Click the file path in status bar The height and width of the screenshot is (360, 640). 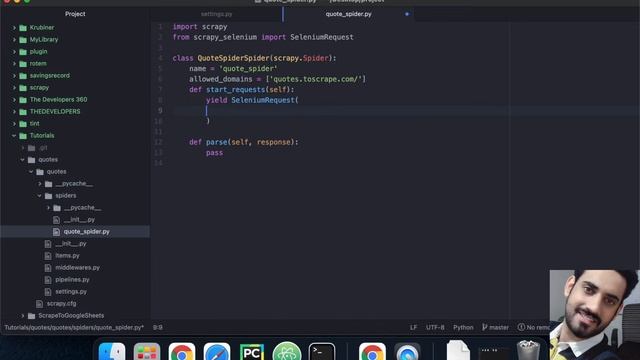tap(74, 327)
